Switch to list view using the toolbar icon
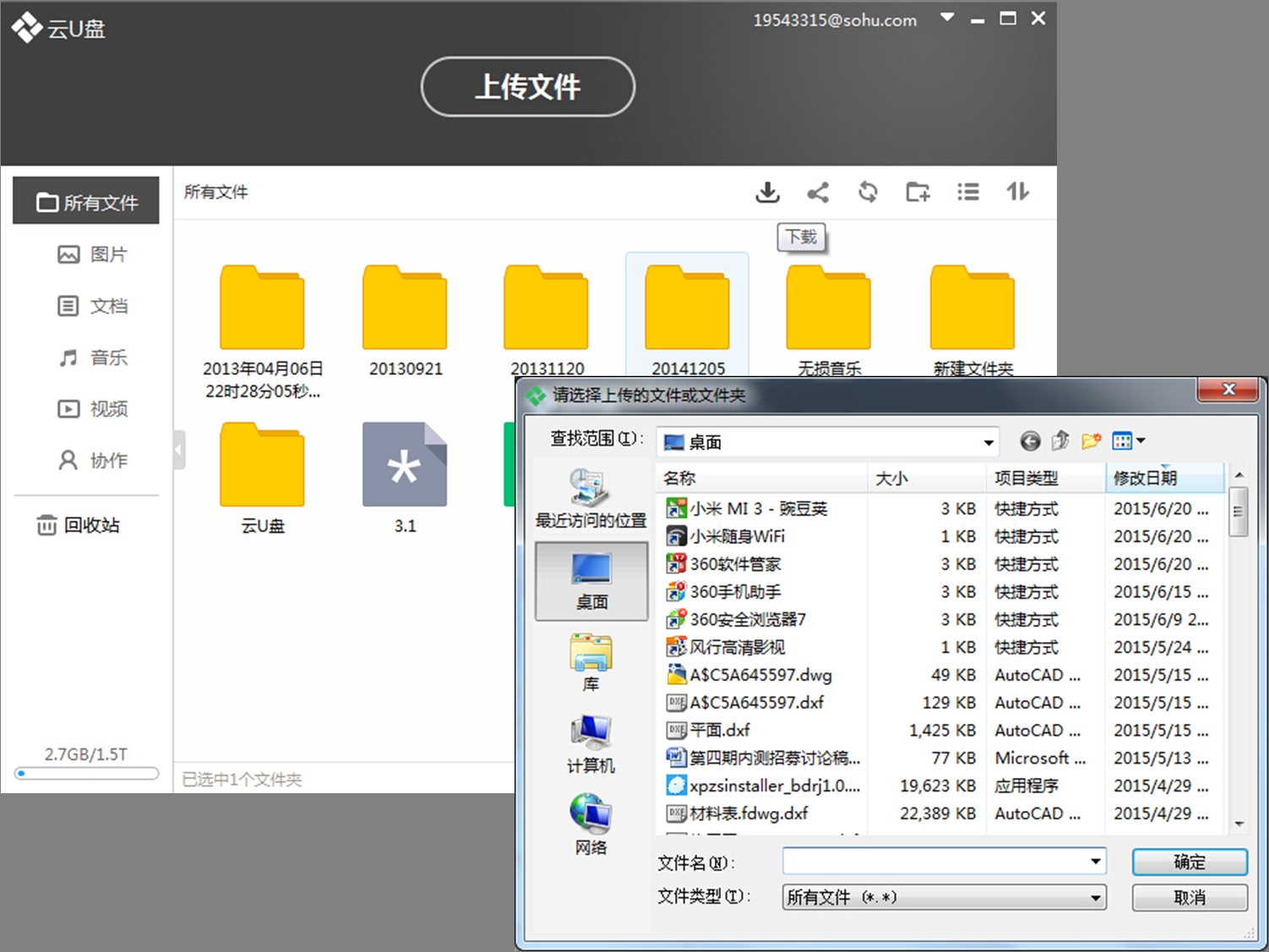1269x952 pixels. 967,192
